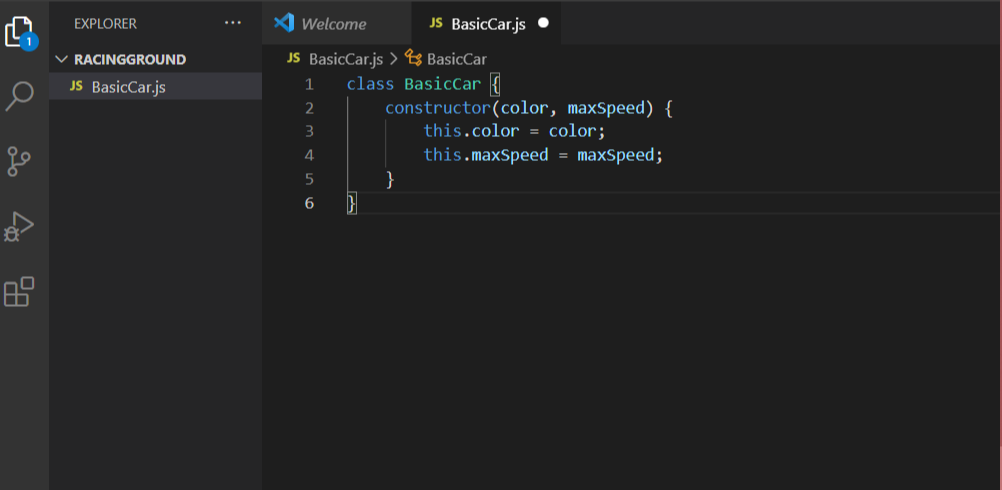Screen dimensions: 1002x490
Task: Open Explorer's more actions ellipsis menu
Action: [233, 24]
